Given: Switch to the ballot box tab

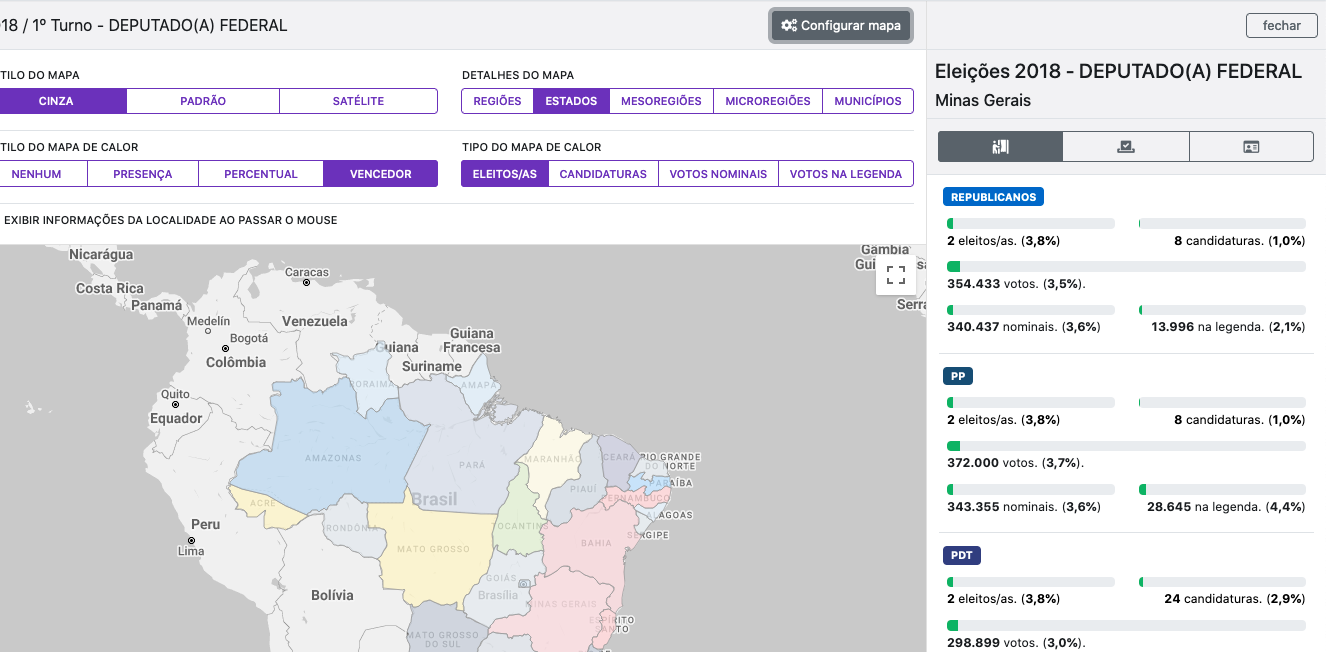Looking at the screenshot, I should coord(1125,146).
